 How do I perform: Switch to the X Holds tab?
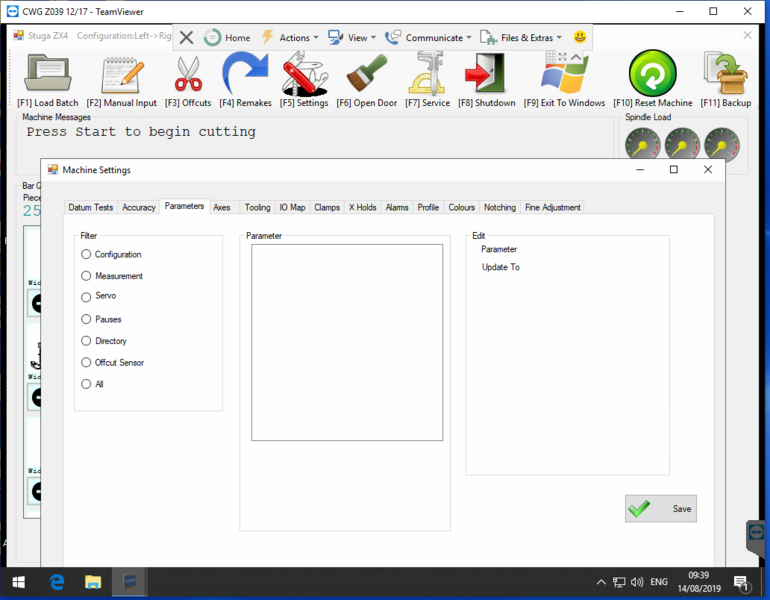[362, 207]
